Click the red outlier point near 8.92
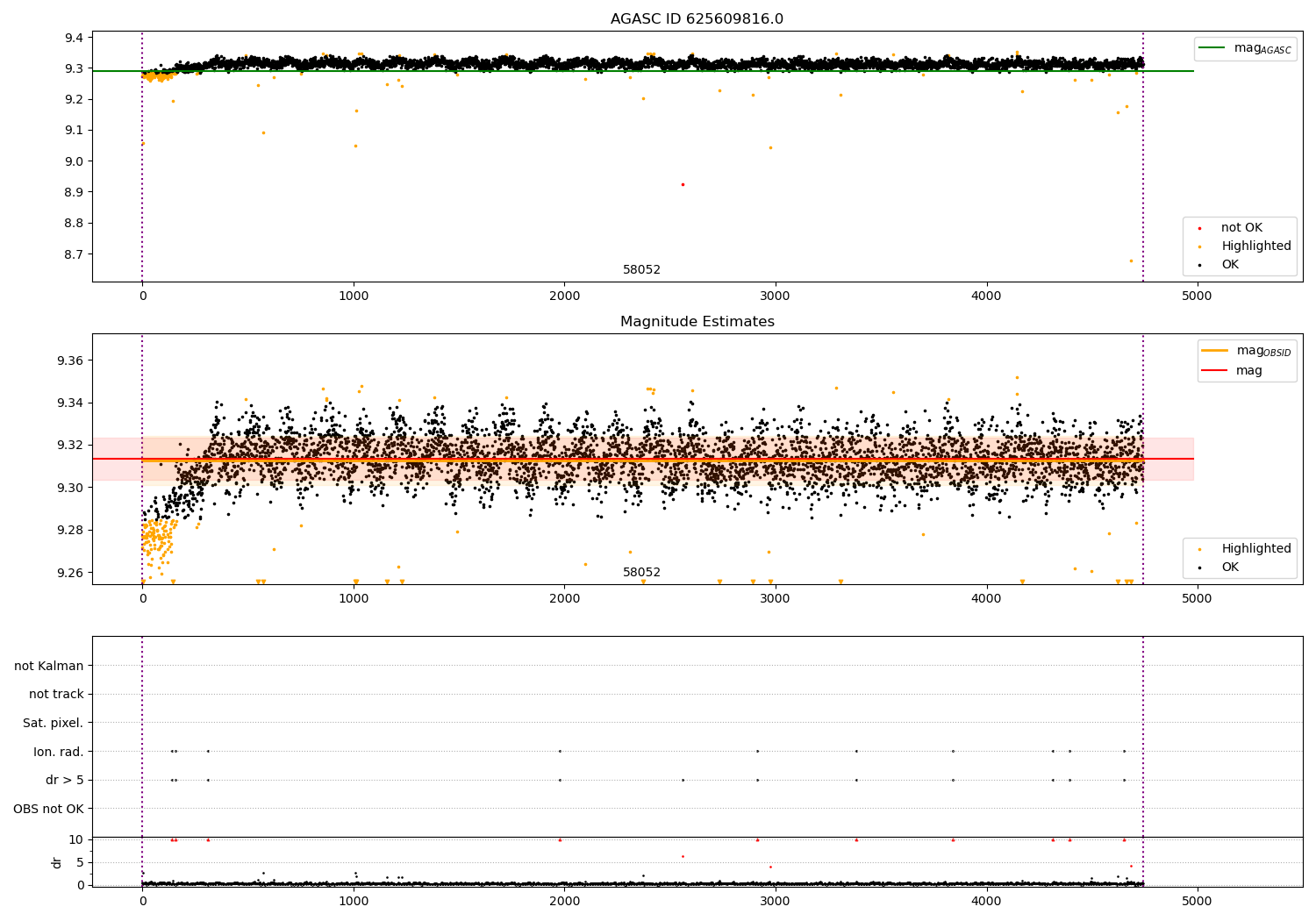Screen dimensions: 1316x921 coord(683,184)
